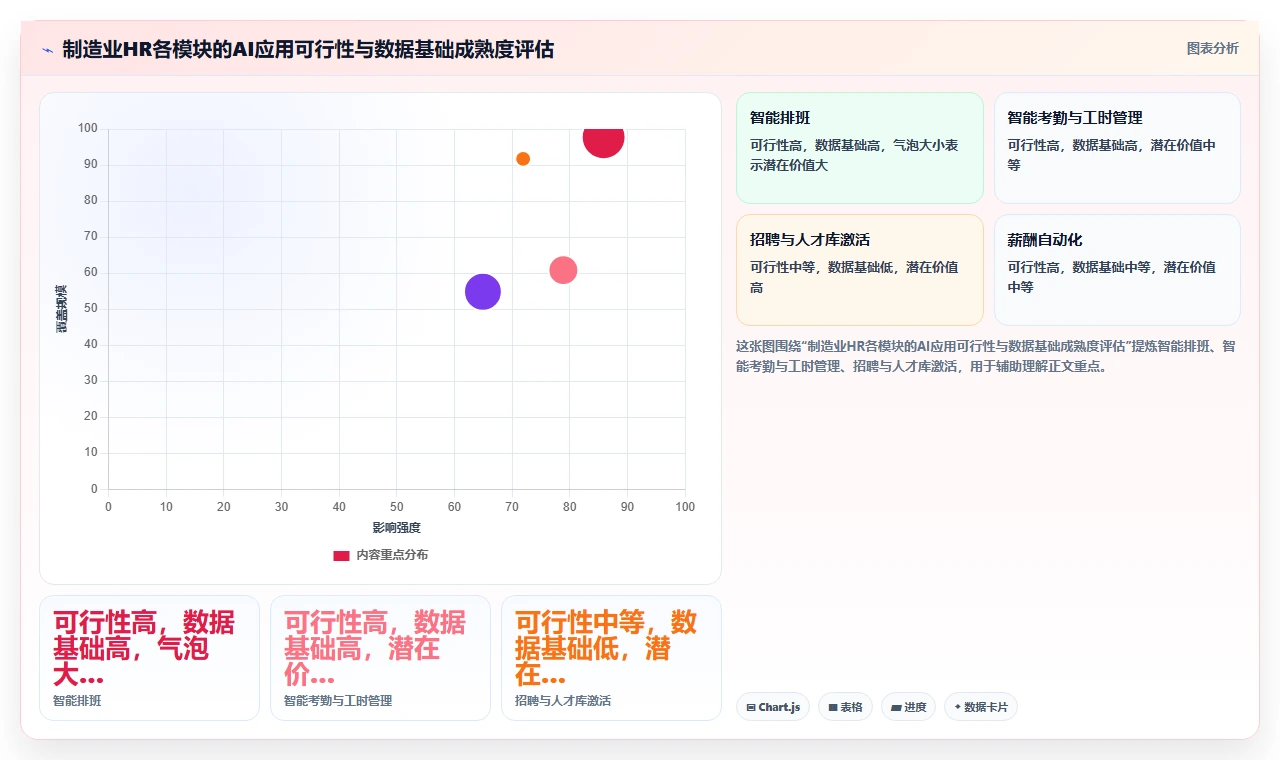Click the red 智能排班 summary card
The height and width of the screenshot is (760, 1280).
click(149, 658)
